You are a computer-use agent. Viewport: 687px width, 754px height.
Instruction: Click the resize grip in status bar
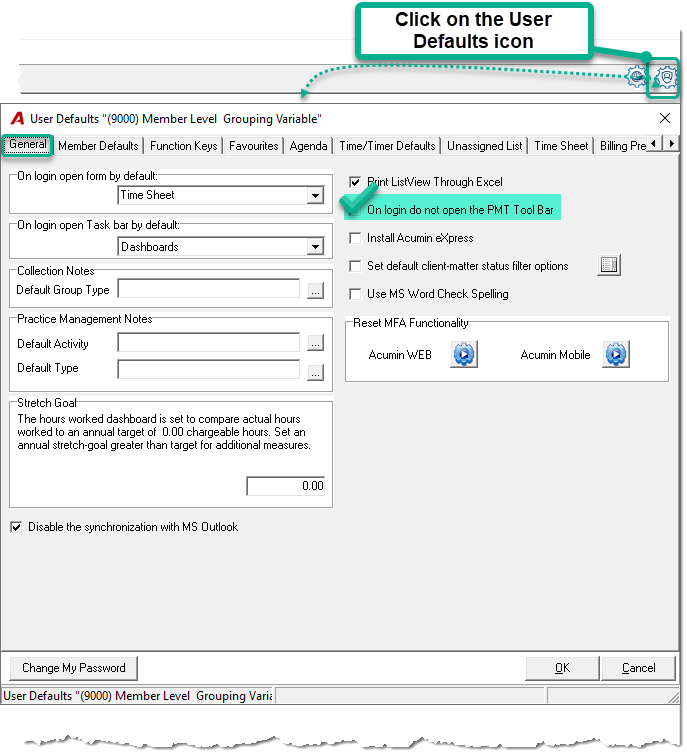pos(673,697)
